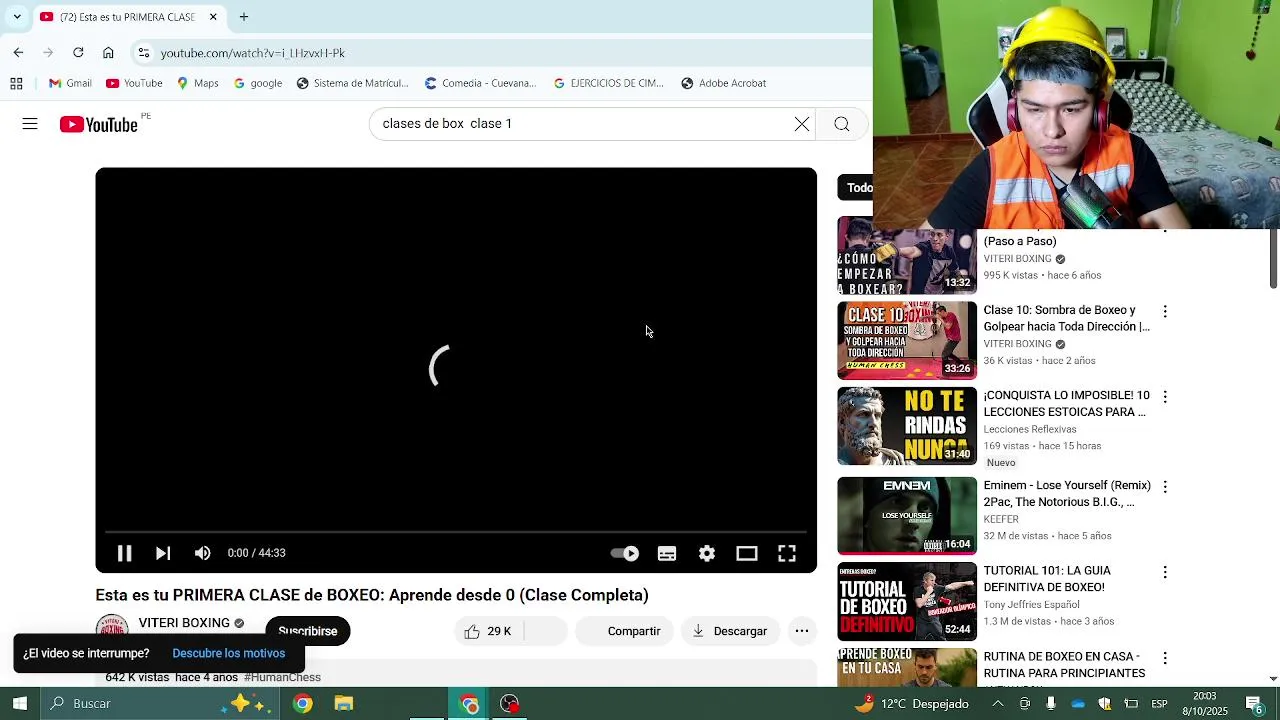Open 'No te rindas nunca' stoic thumbnail
This screenshot has width=1280, height=720.
[907, 426]
